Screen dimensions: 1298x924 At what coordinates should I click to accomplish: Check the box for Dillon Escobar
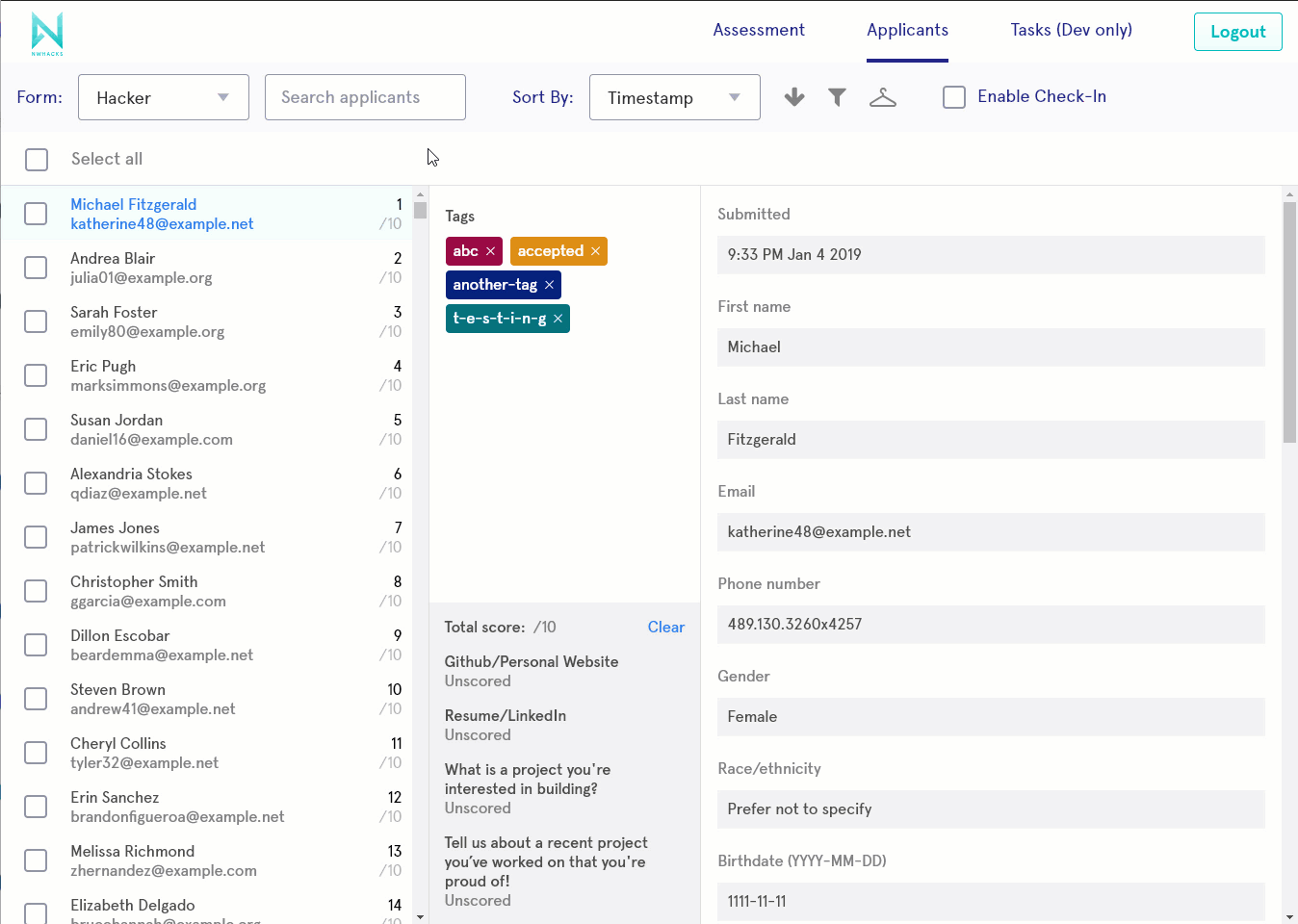point(36,645)
